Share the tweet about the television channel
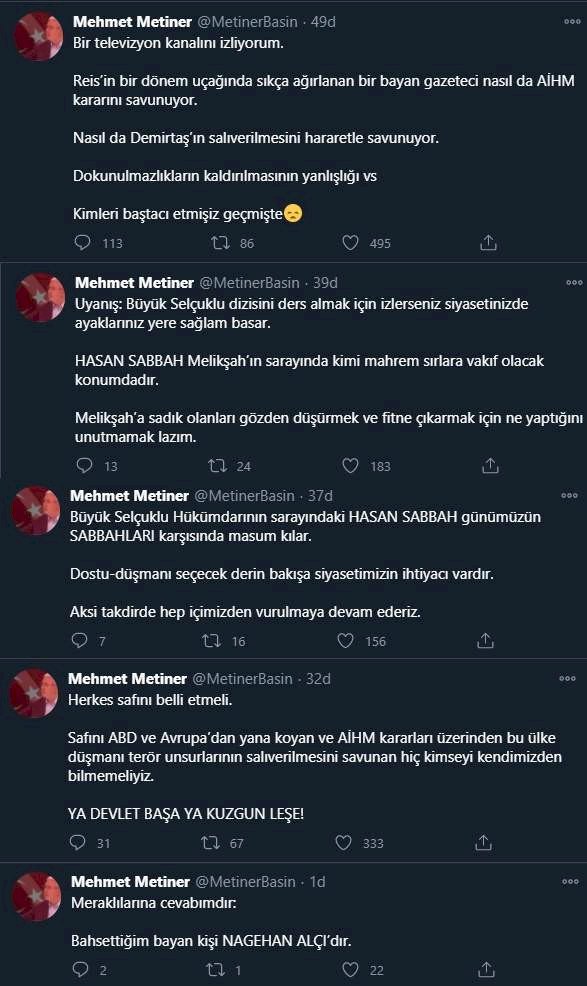Viewport: 587px width, 986px height. click(489, 243)
